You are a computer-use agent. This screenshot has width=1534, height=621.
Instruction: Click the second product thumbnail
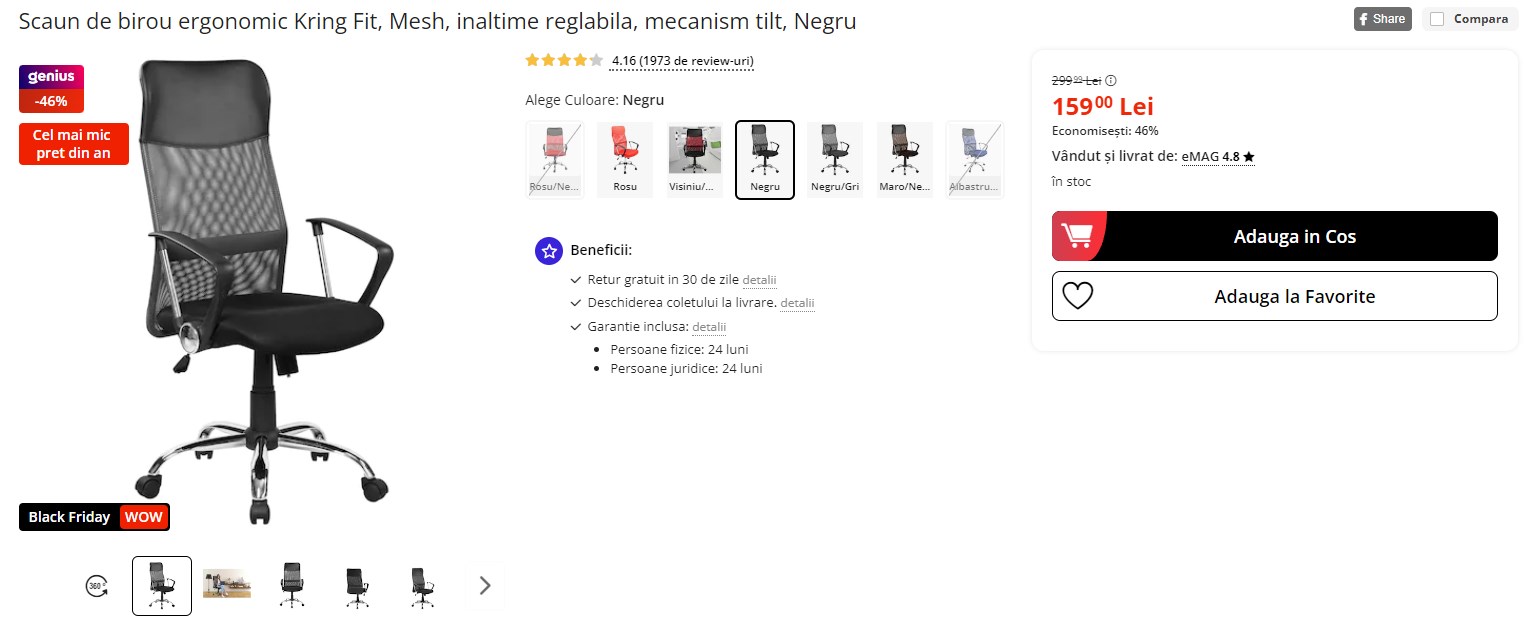[226, 585]
